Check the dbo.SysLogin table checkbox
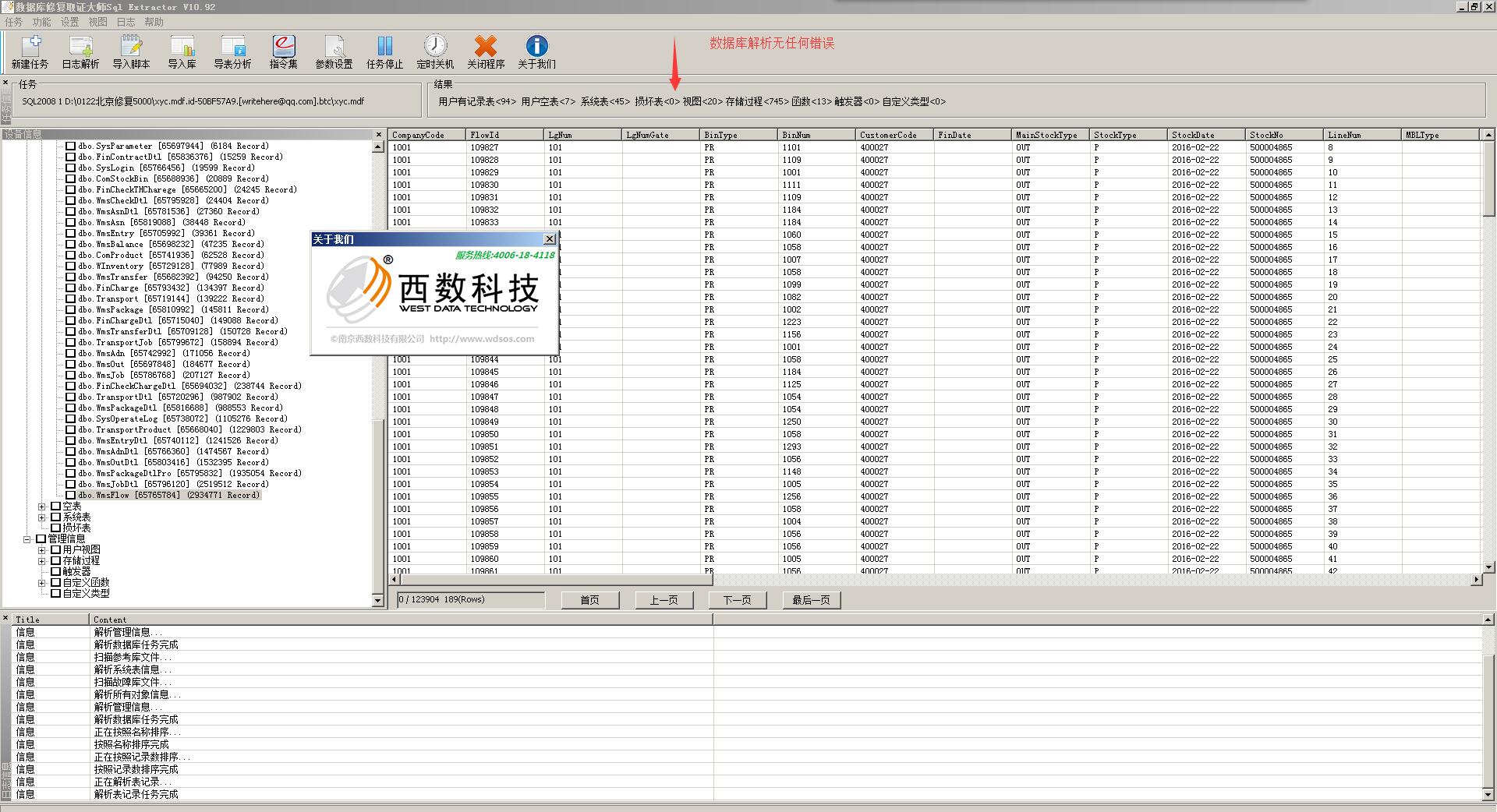Viewport: 1497px width, 812px height. click(x=70, y=168)
